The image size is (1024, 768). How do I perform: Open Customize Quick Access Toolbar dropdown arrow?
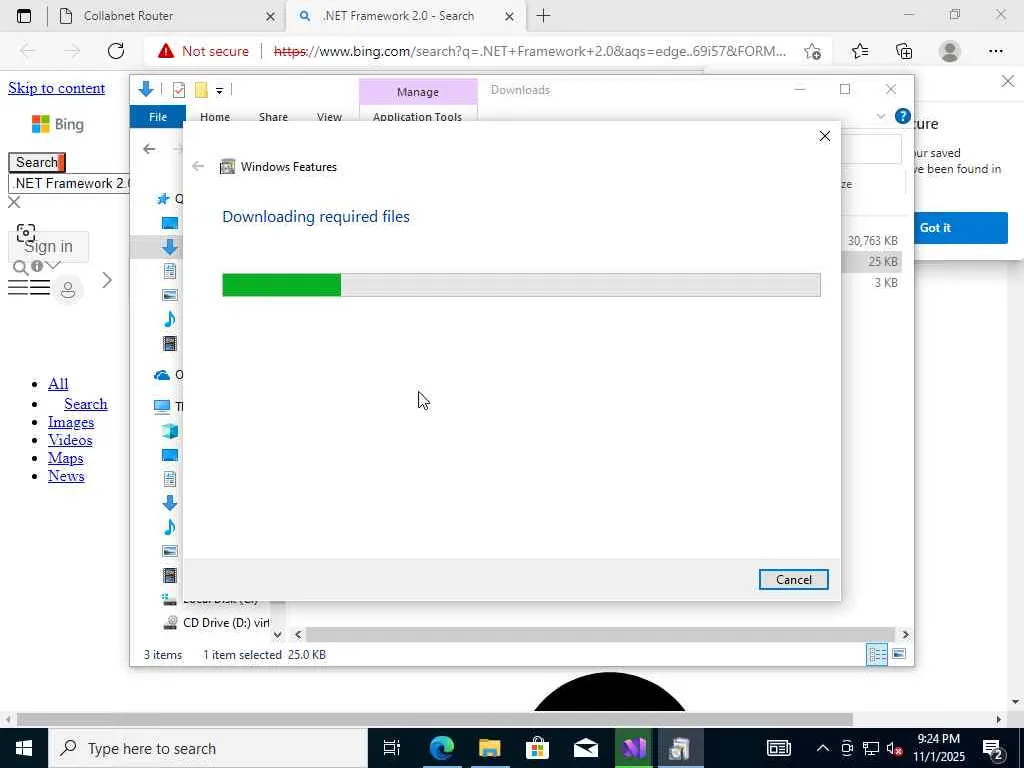(x=219, y=91)
